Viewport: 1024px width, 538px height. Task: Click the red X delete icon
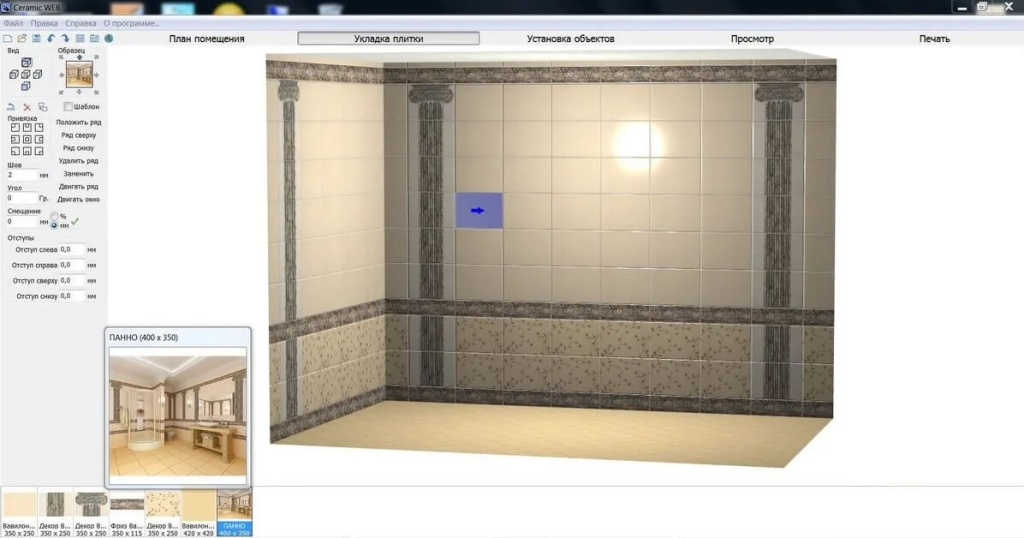(27, 106)
